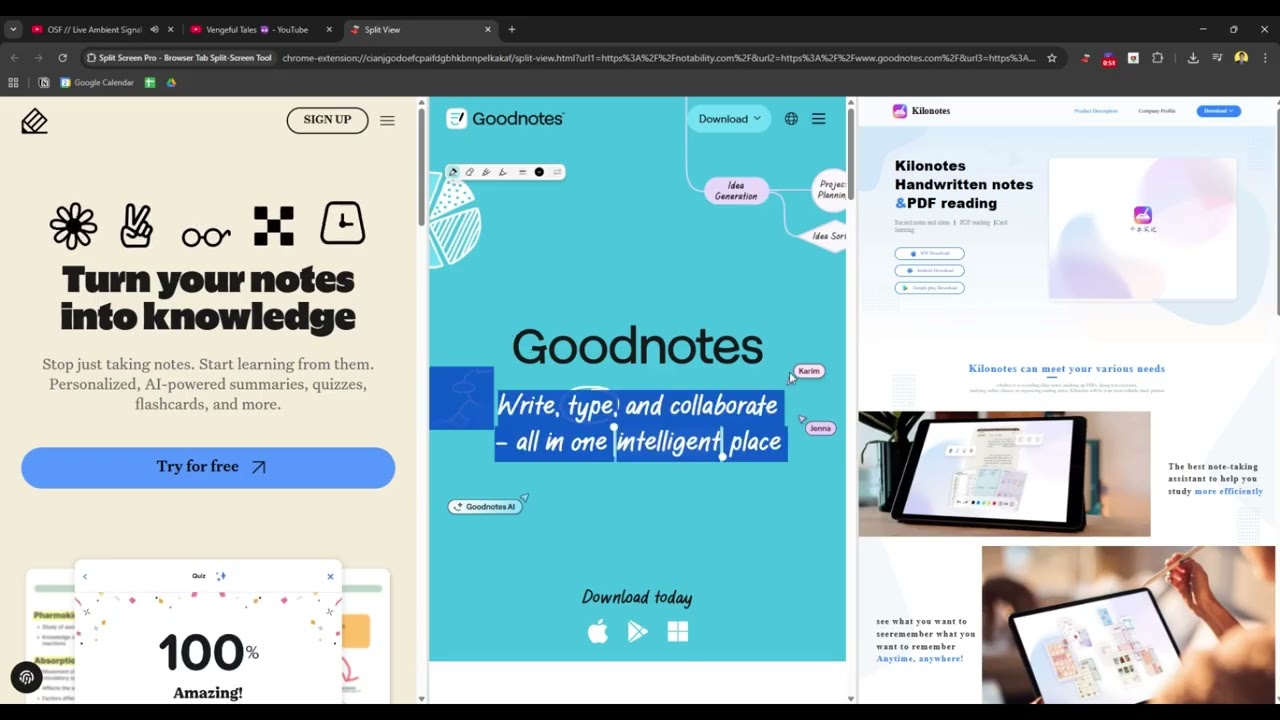Click Kilonotes Android Download button
Screen dimensions: 1280x720
pyautogui.click(x=929, y=270)
